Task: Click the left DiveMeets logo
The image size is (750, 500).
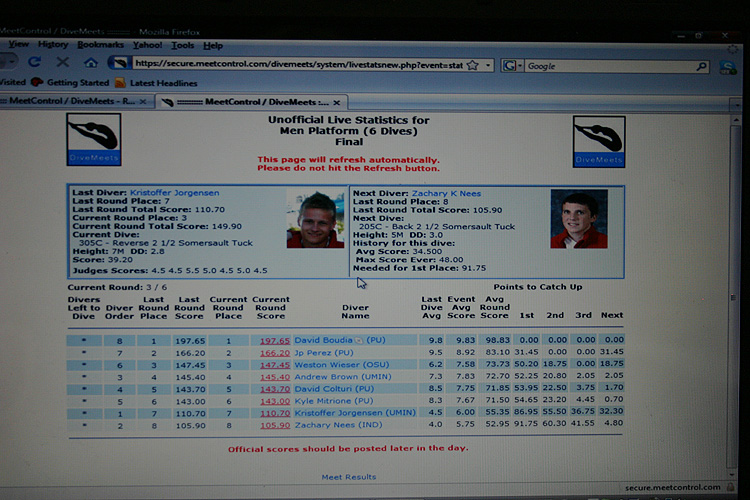Action: tap(94, 139)
